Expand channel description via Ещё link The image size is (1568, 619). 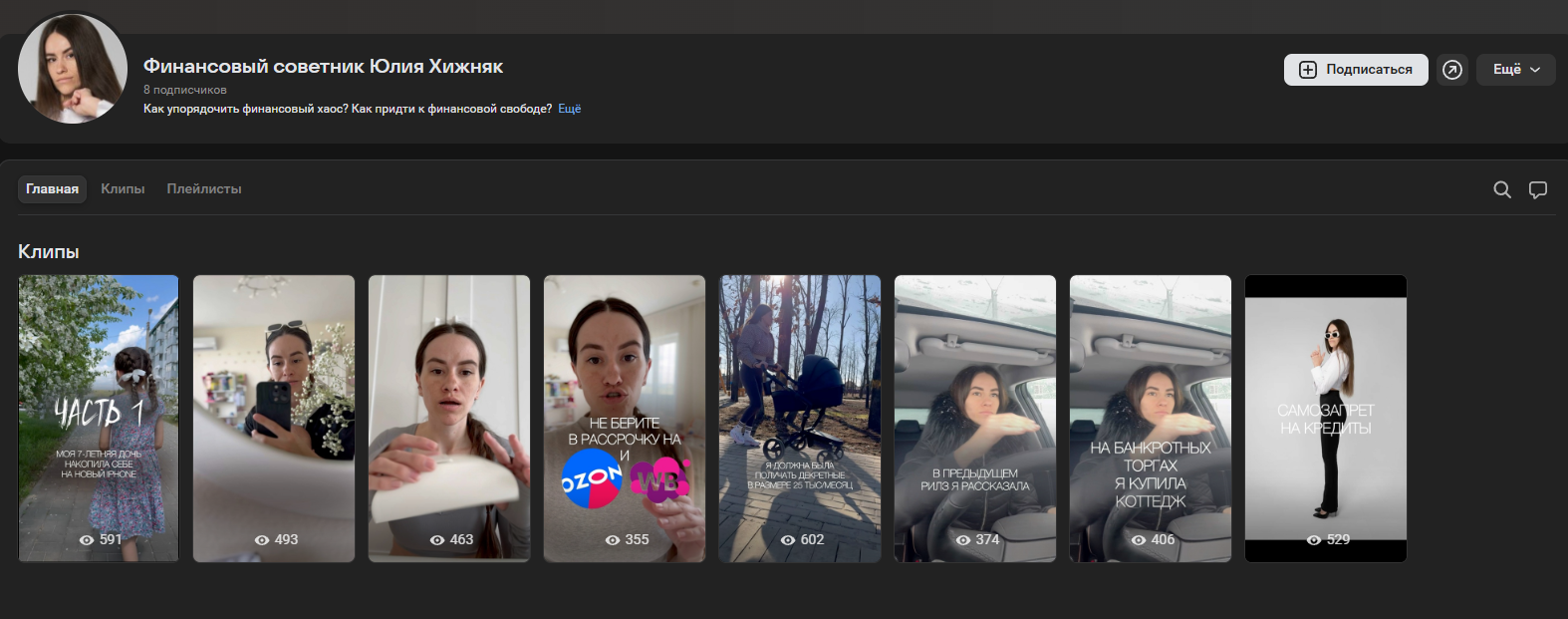569,109
